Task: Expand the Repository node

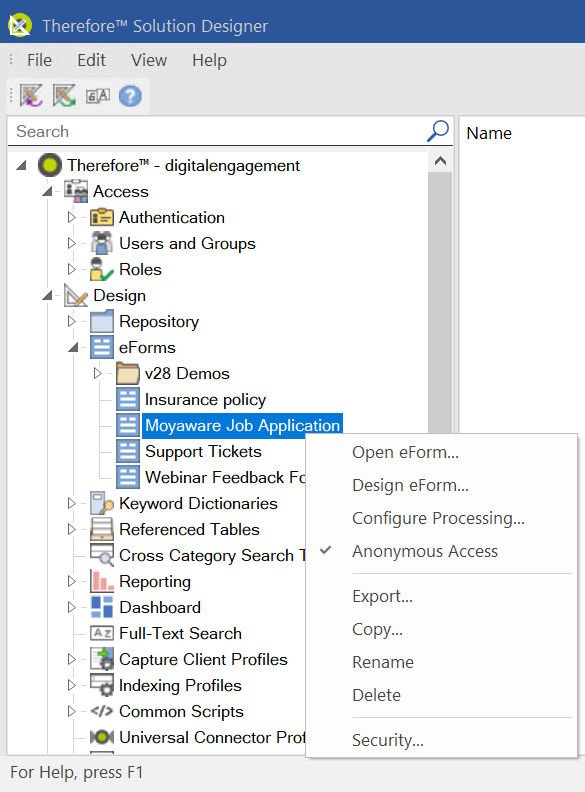Action: point(71,321)
